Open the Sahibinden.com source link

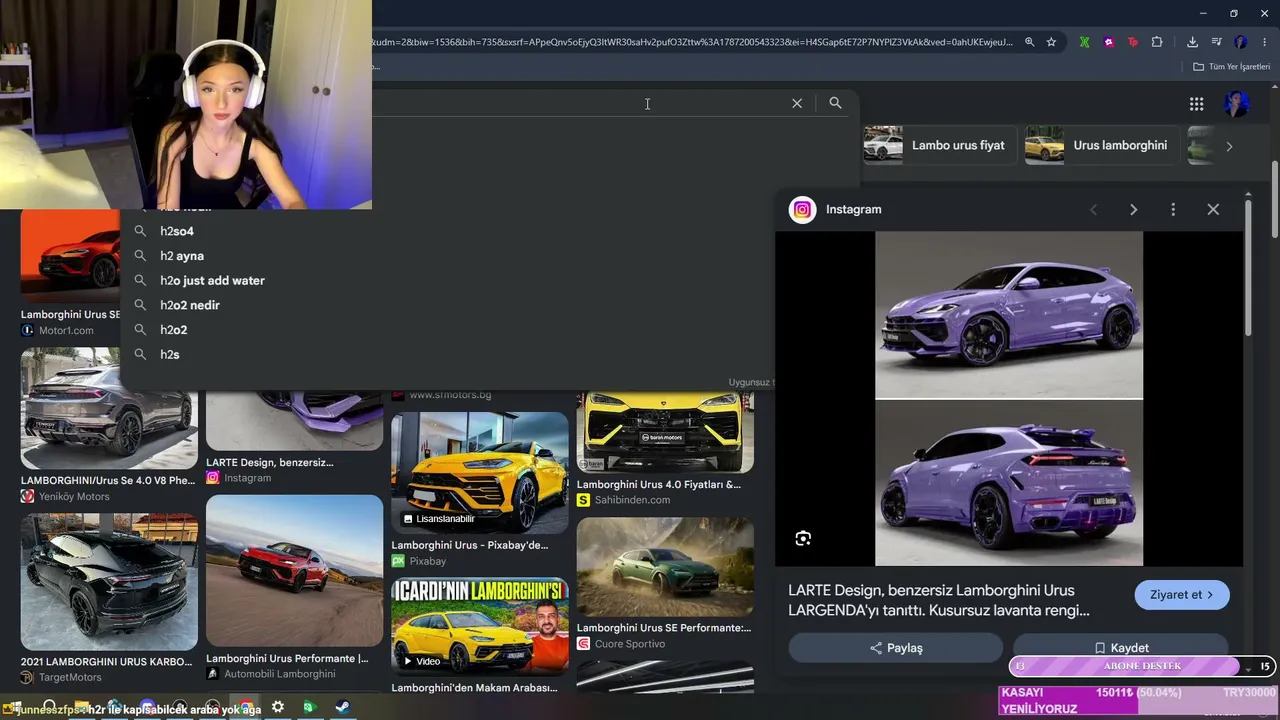pyautogui.click(x=623, y=500)
